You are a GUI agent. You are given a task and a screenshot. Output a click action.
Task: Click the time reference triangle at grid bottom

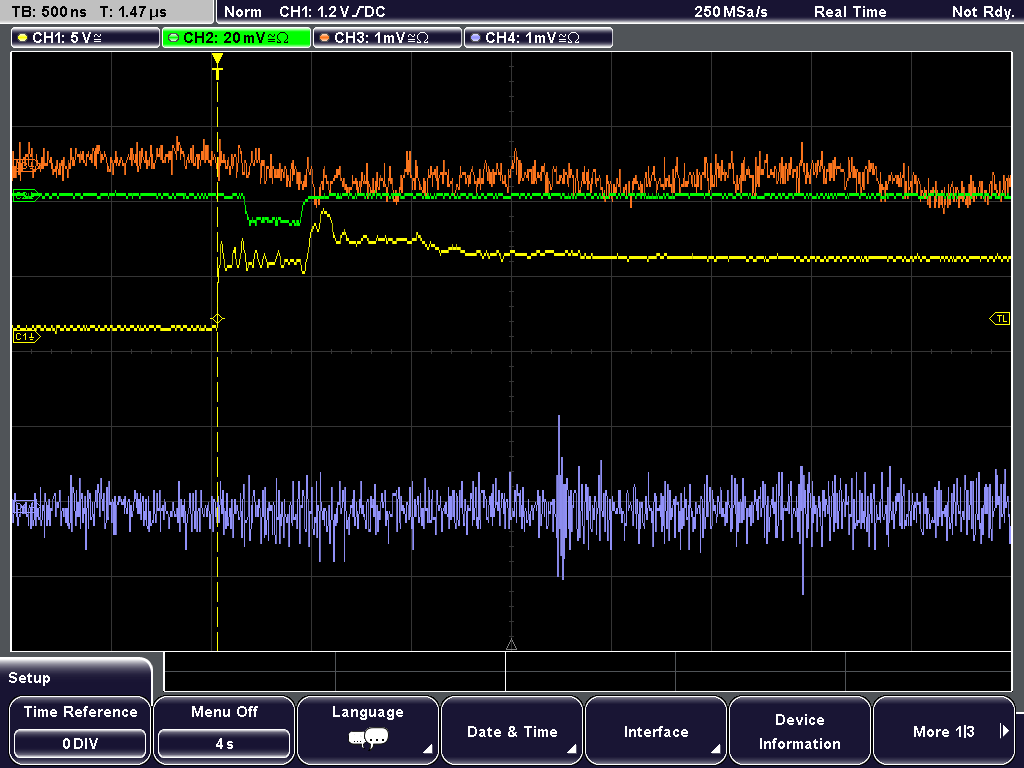(x=511, y=645)
